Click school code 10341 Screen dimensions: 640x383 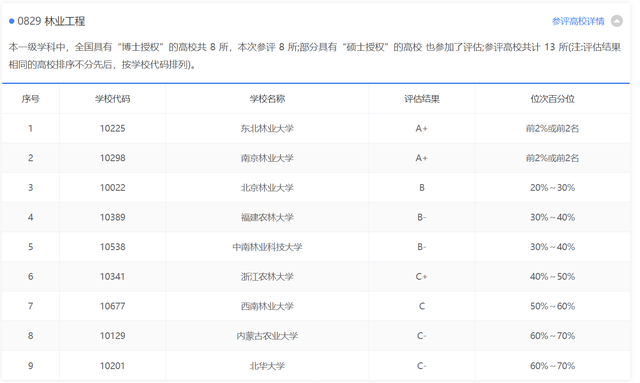pyautogui.click(x=113, y=277)
